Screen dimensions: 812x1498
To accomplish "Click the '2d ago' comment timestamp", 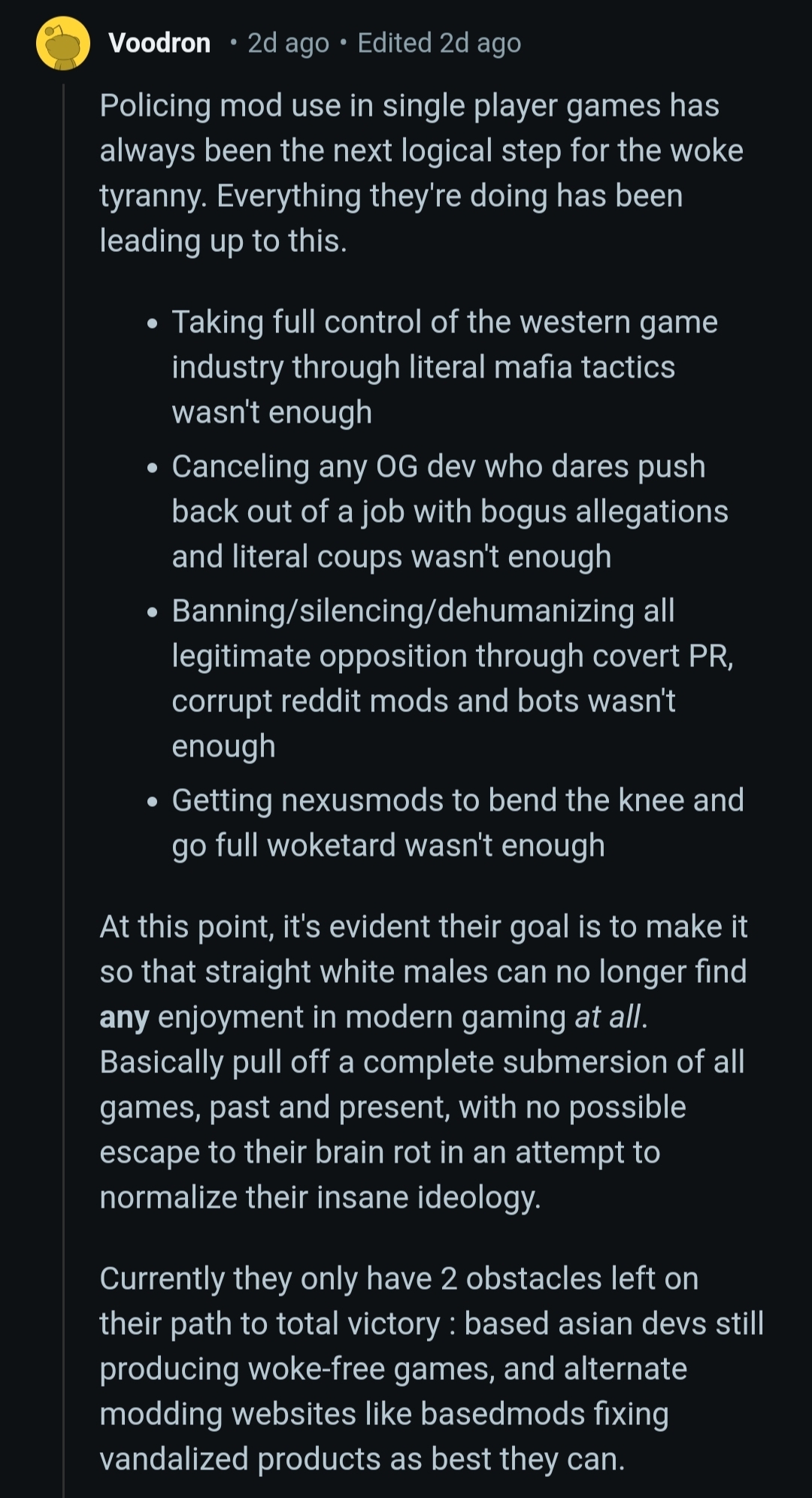I will click(x=289, y=44).
